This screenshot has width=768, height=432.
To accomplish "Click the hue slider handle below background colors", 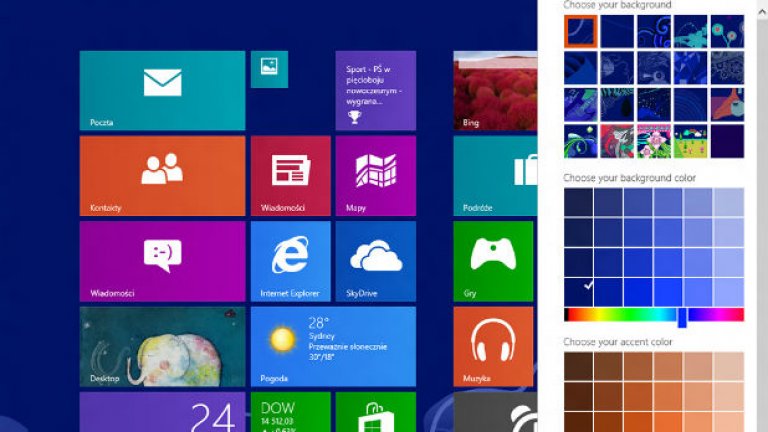I will coord(682,317).
